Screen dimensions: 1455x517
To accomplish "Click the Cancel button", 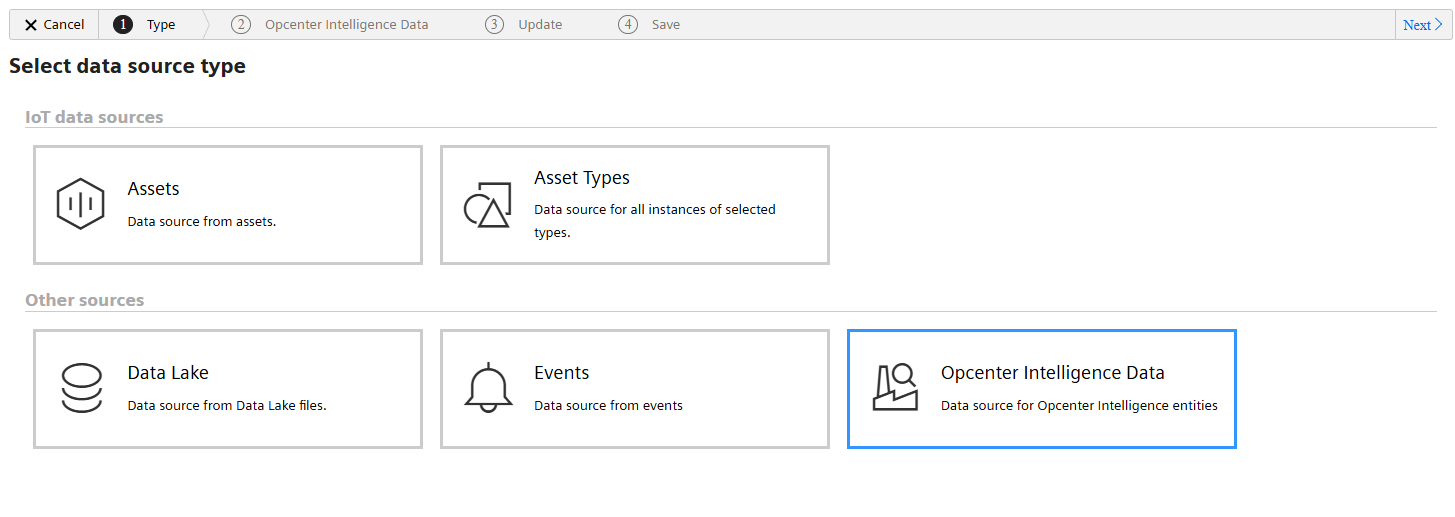I will (x=54, y=25).
